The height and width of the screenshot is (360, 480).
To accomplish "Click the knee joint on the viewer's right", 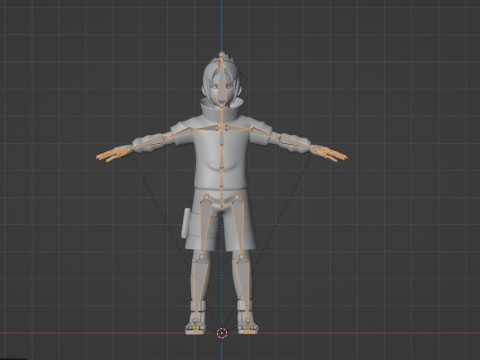I will tap(242, 258).
